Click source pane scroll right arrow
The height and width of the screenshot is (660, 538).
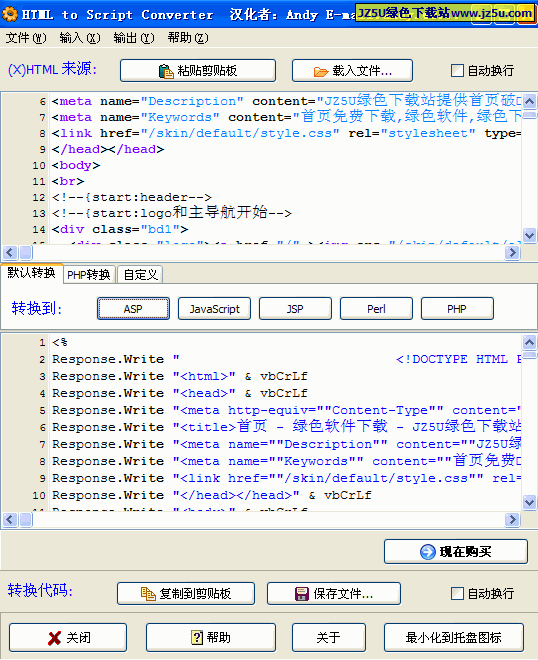[512, 253]
